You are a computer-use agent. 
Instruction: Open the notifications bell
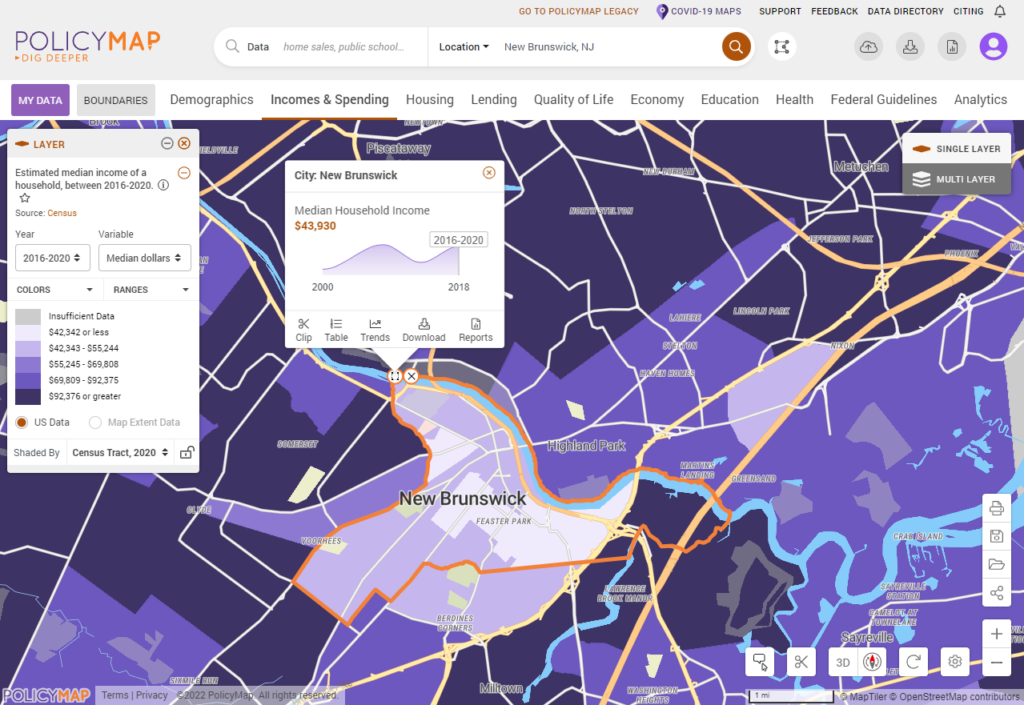click(x=1000, y=11)
